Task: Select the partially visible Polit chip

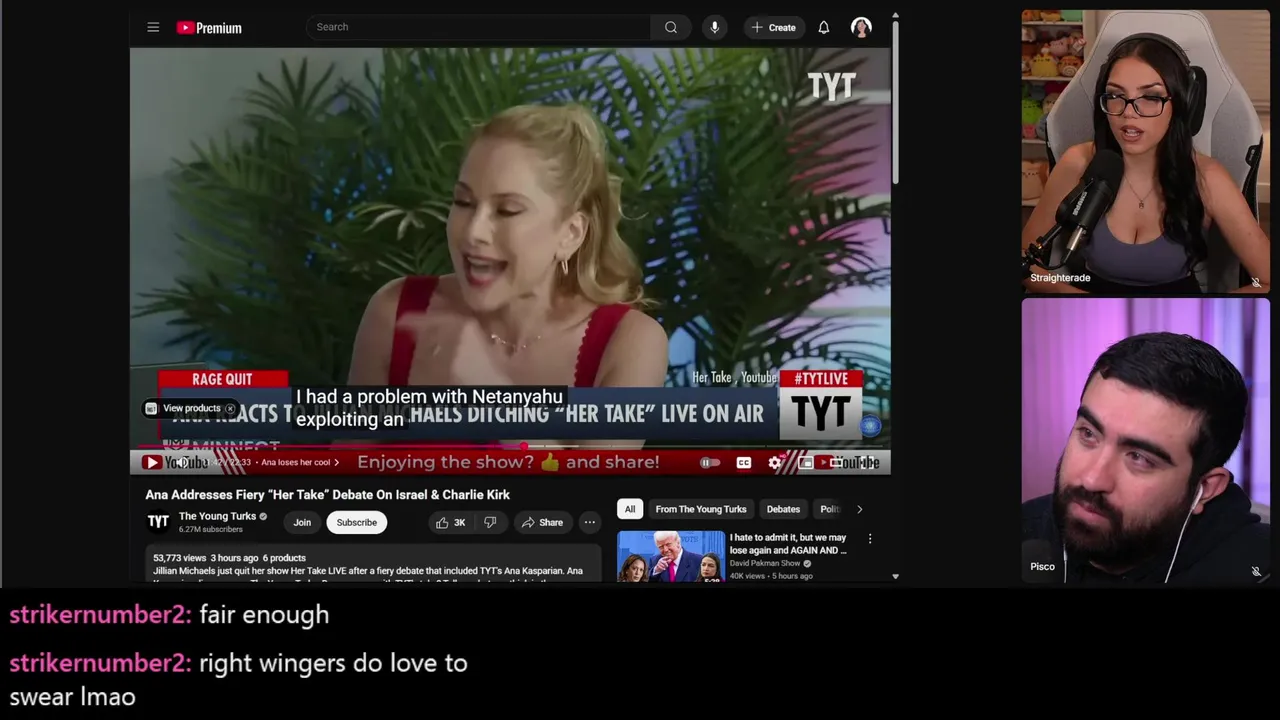Action: 829,509
